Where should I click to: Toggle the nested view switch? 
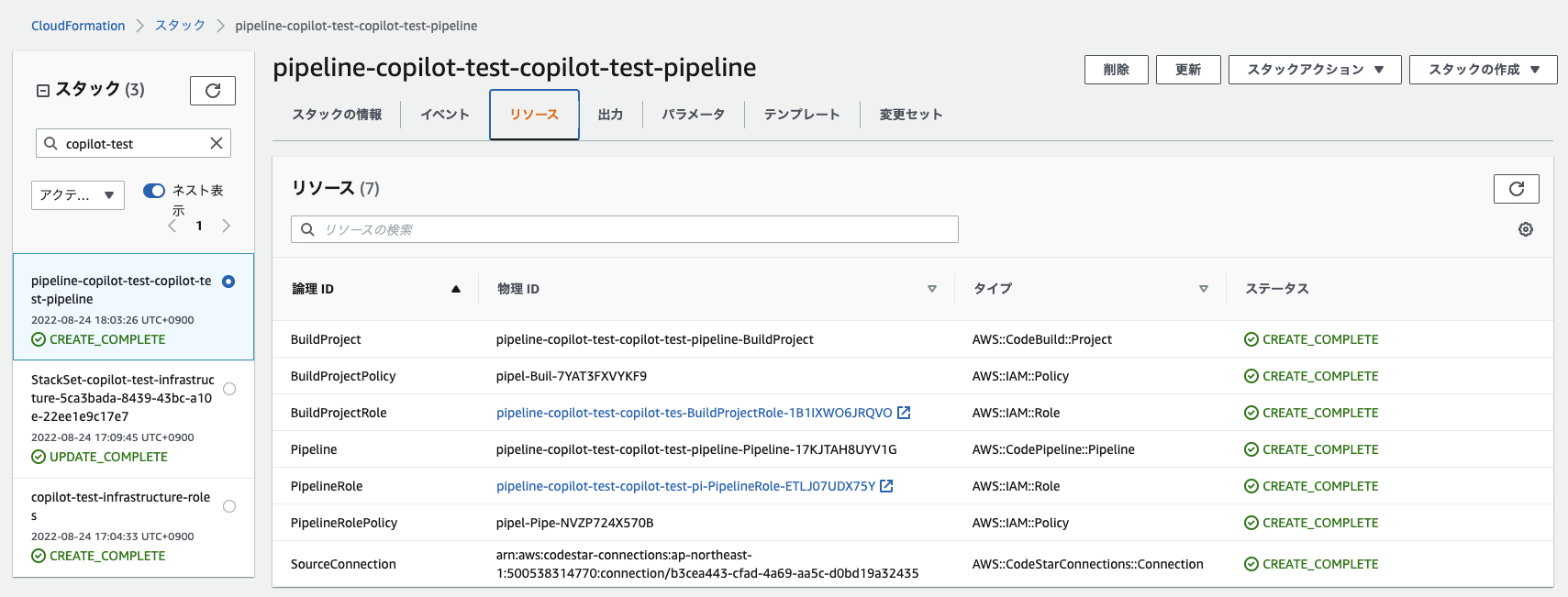tap(154, 191)
